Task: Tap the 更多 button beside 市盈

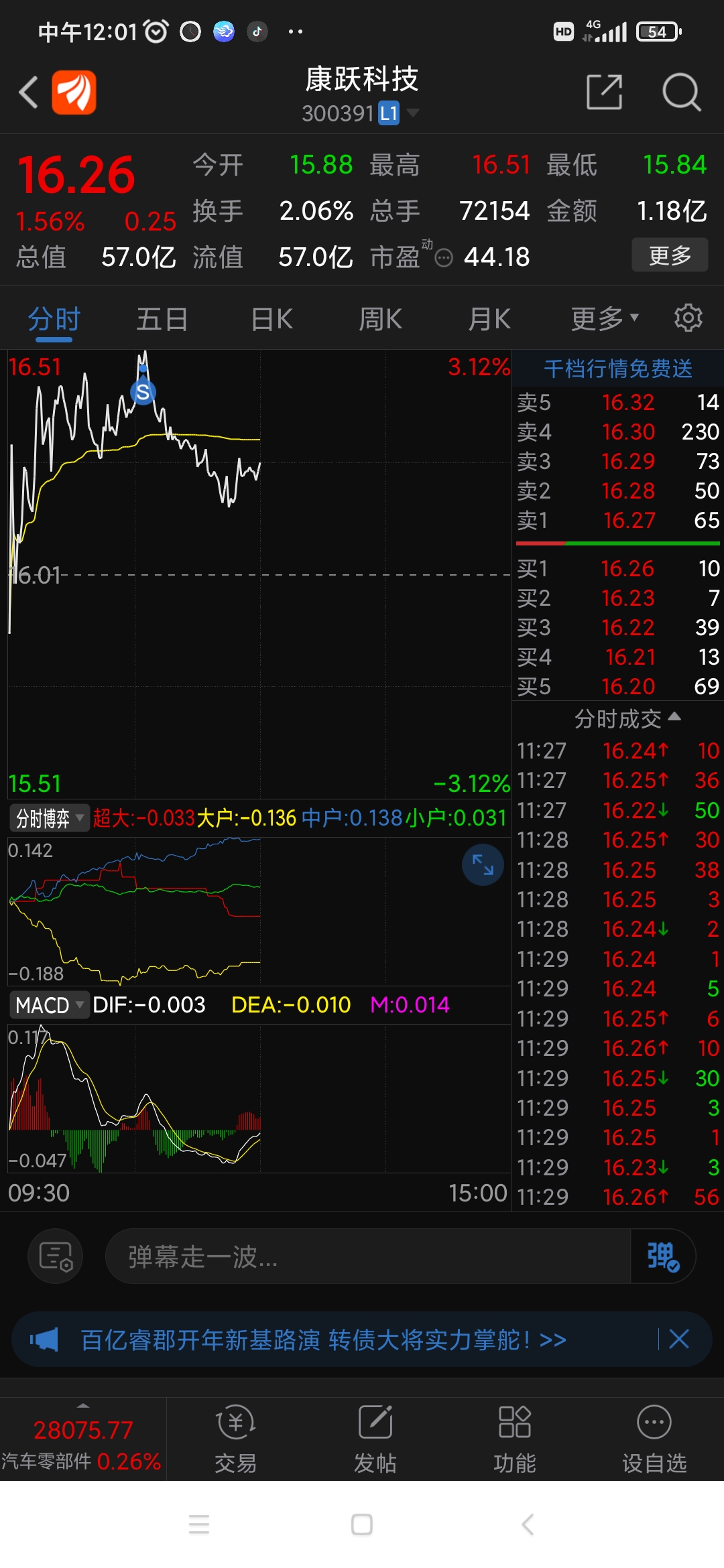Action: [x=669, y=255]
